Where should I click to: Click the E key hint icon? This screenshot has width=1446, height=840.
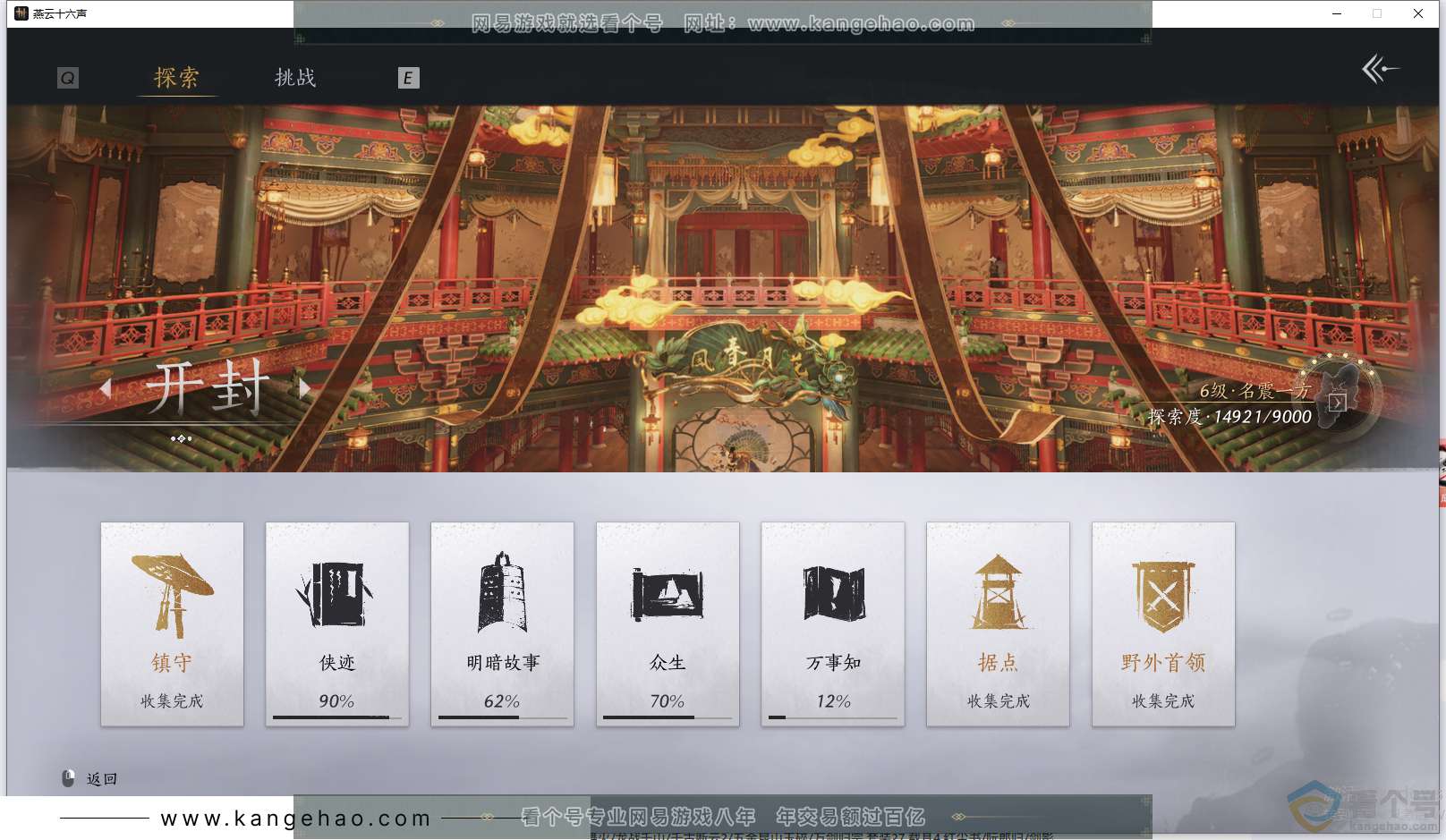tap(408, 78)
